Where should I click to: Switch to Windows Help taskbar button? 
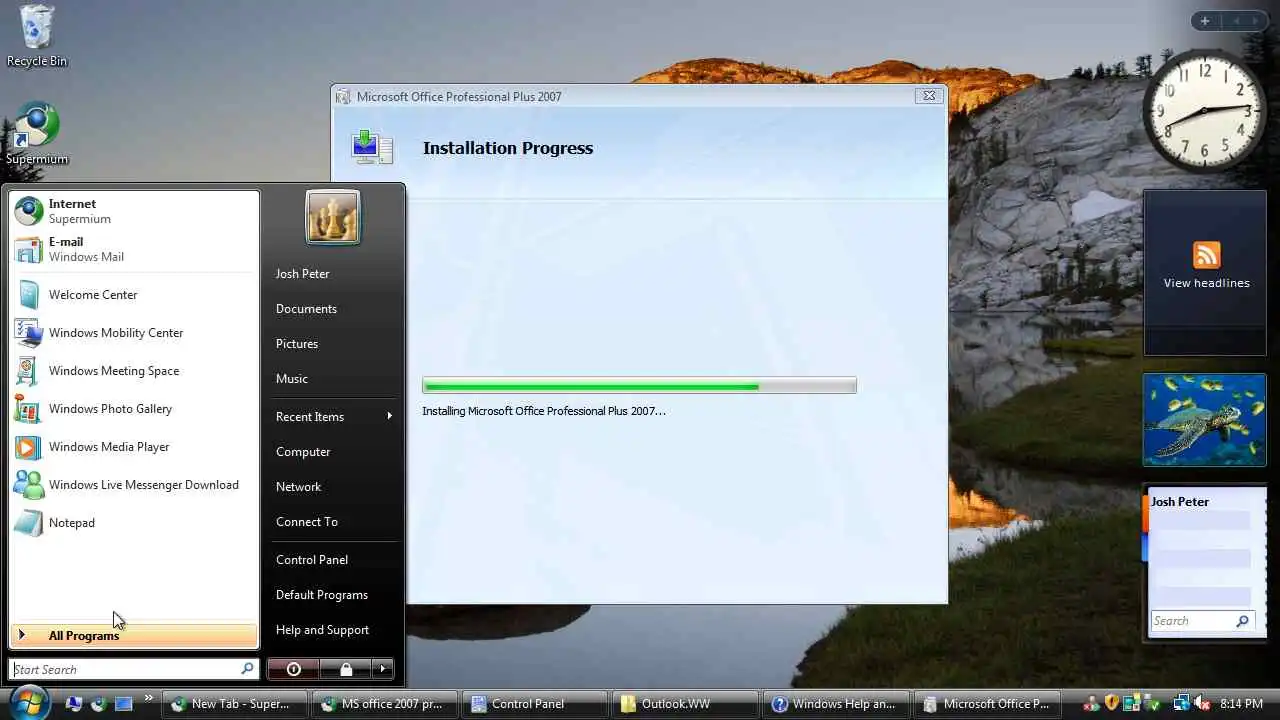pyautogui.click(x=835, y=704)
